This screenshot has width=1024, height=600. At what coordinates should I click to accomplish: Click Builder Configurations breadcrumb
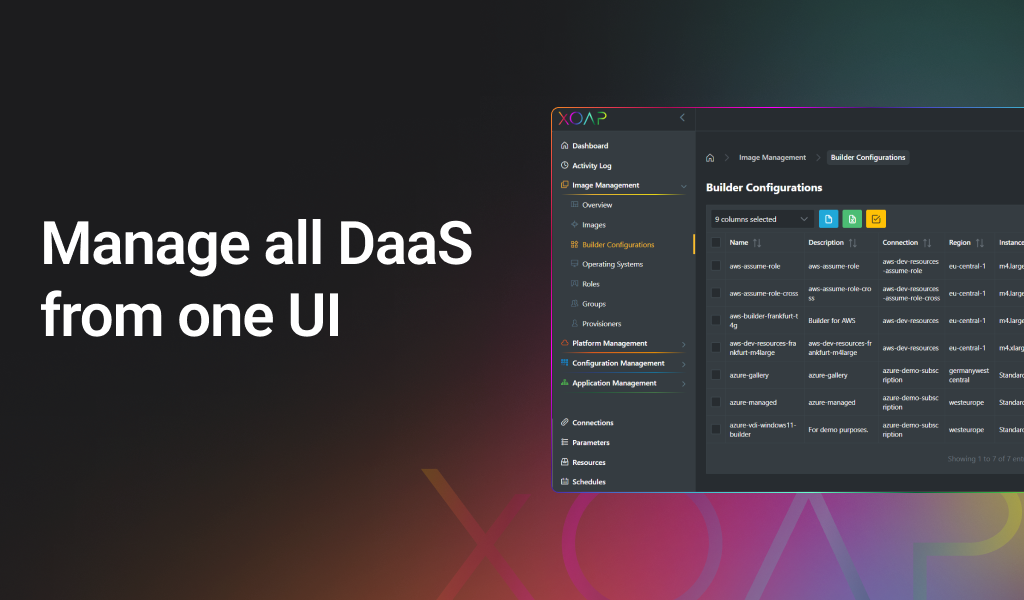coord(867,157)
